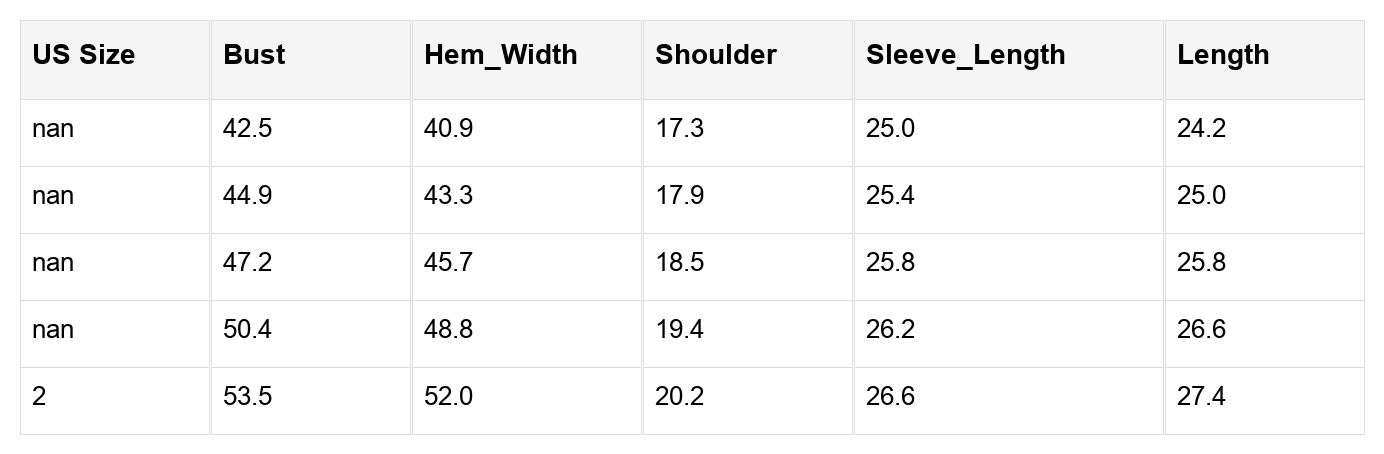Select the Bust column header
This screenshot has height=454, width=1384.
(x=254, y=55)
